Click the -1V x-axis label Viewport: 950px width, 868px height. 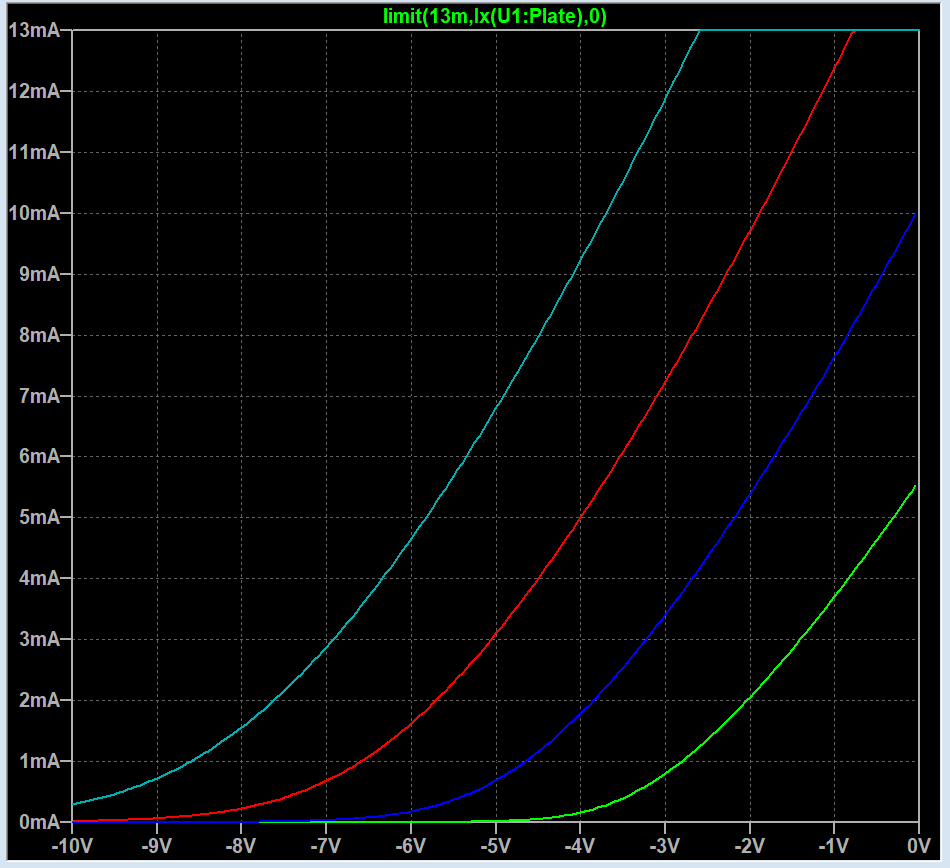(x=834, y=846)
